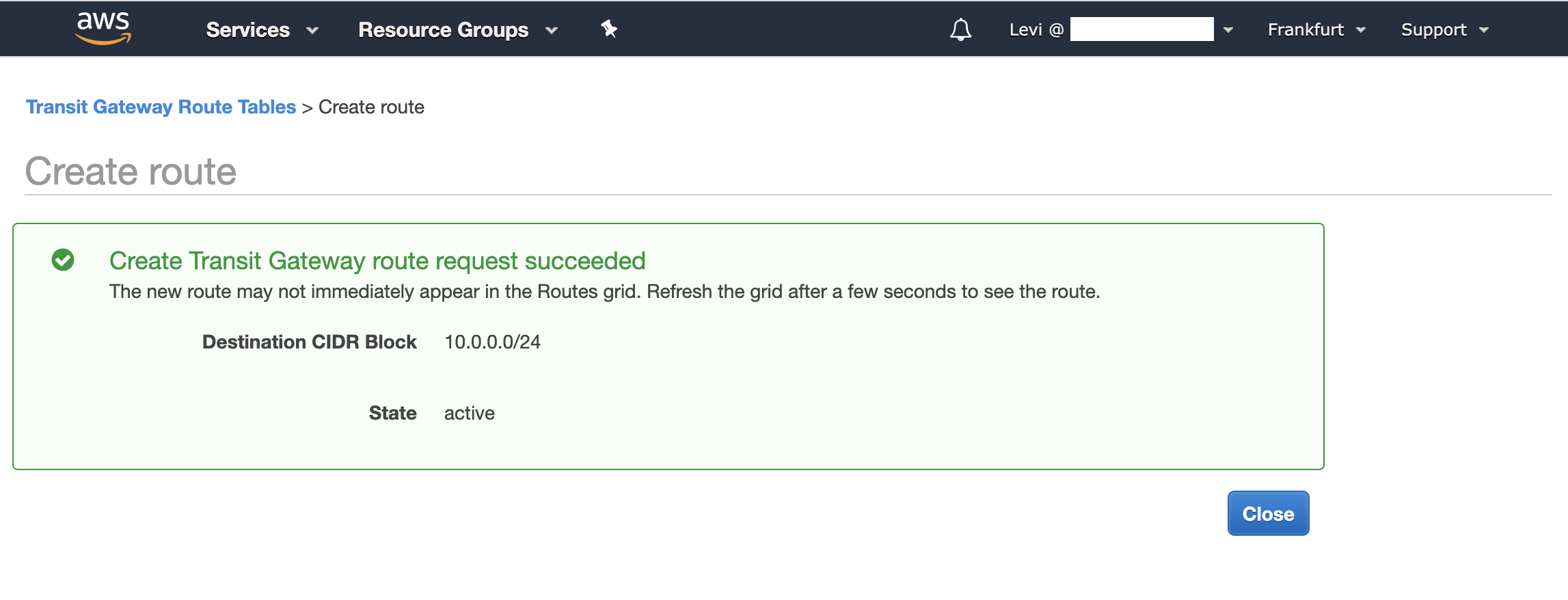Click the Services dropdown chevron
The height and width of the screenshot is (600, 1568).
click(312, 31)
